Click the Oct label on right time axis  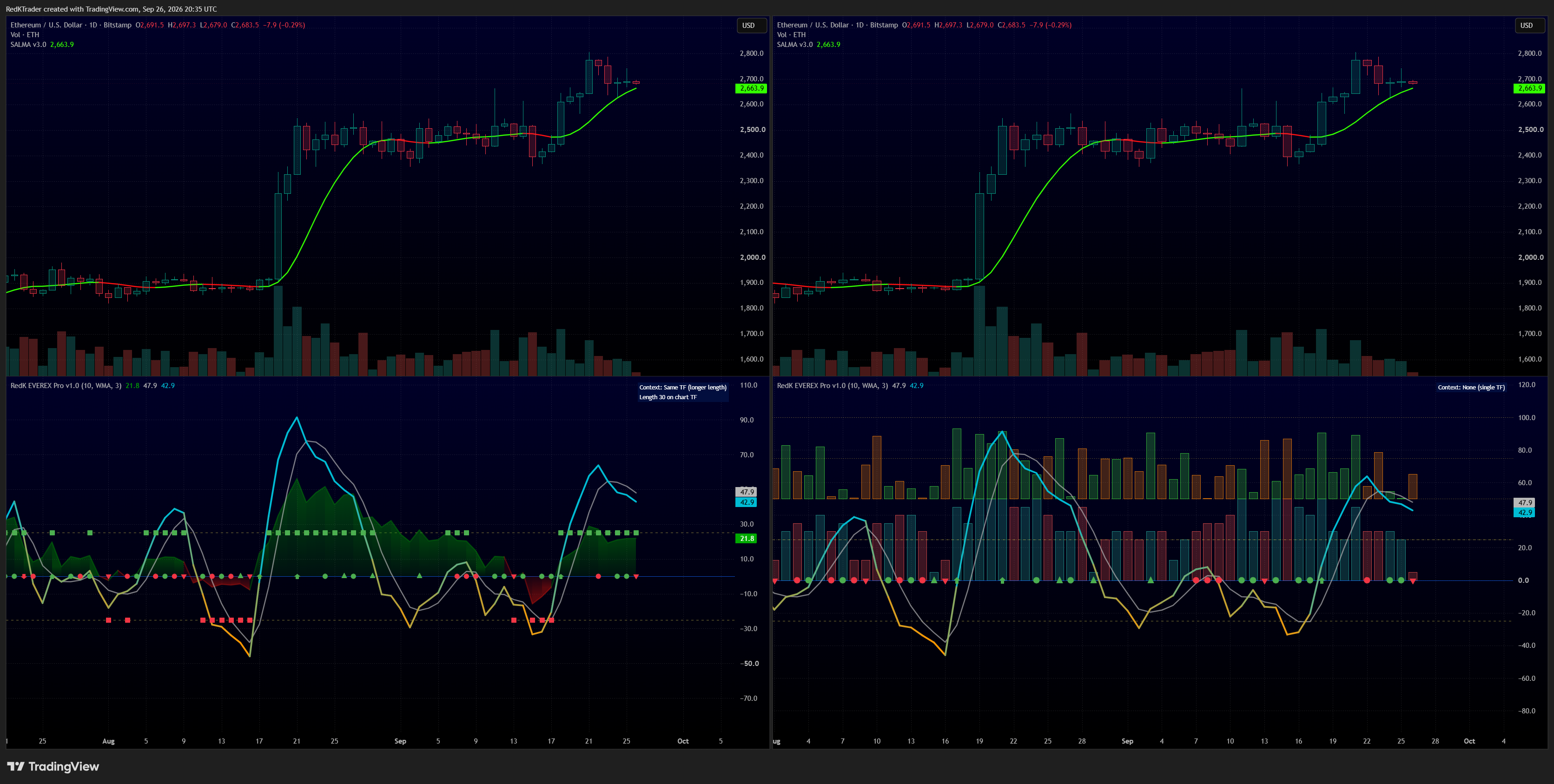(1469, 741)
